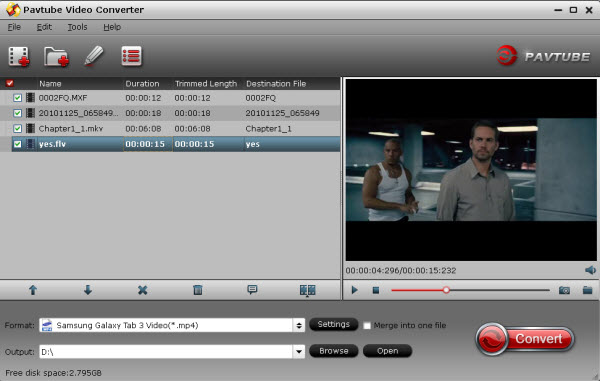Start conversion with the Convert button
This screenshot has height=381, width=600.
point(525,339)
